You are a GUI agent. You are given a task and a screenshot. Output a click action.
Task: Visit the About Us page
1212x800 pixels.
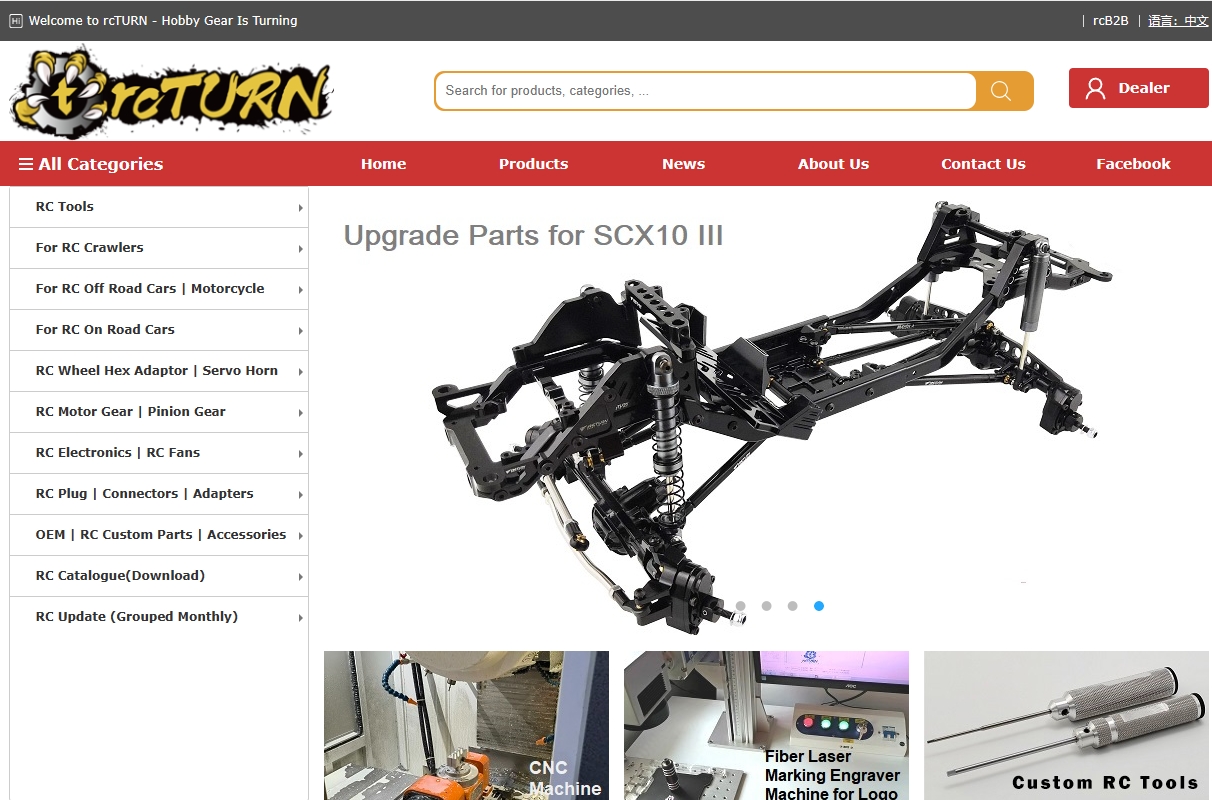click(834, 164)
